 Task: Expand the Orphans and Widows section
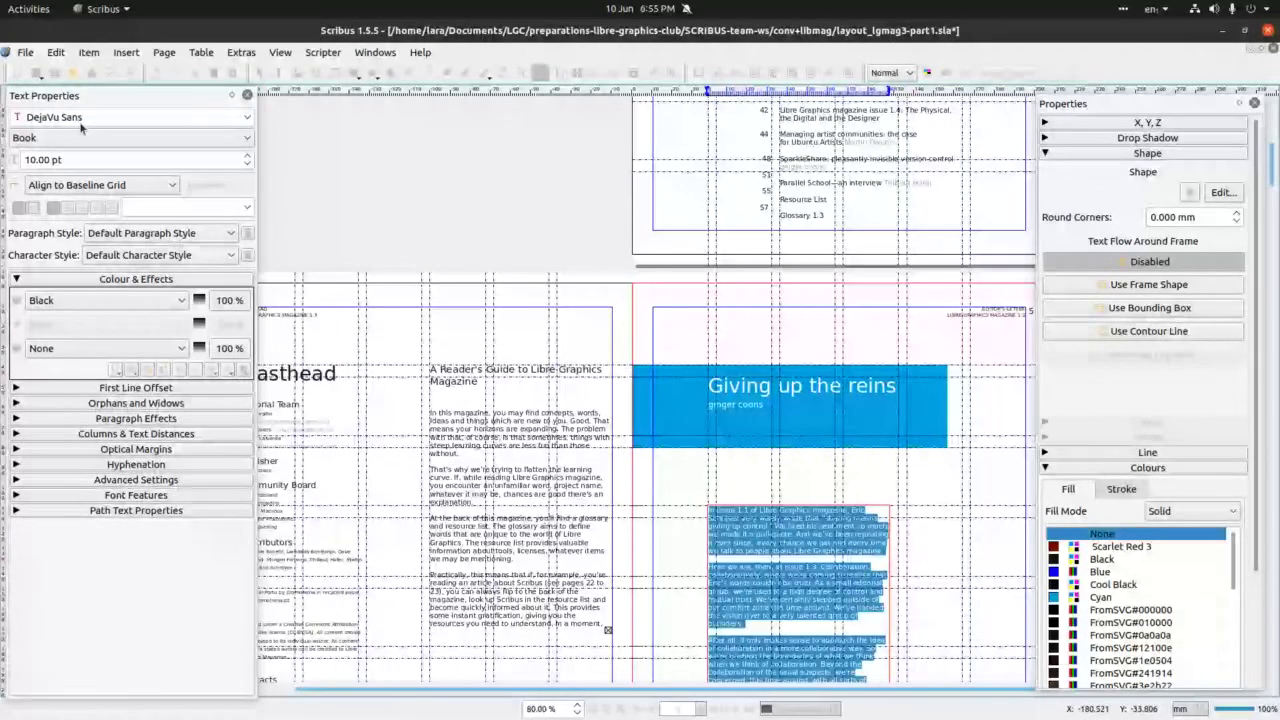131,403
